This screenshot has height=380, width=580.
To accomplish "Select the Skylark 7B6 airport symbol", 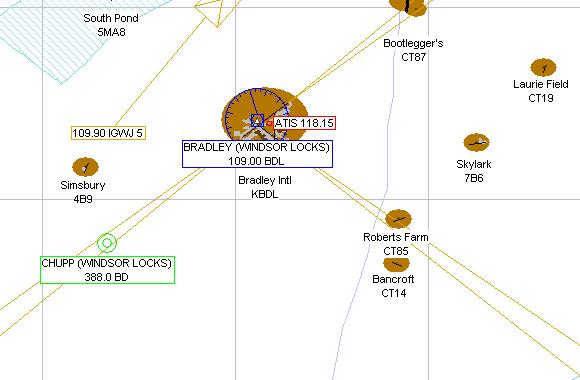I will (476, 142).
